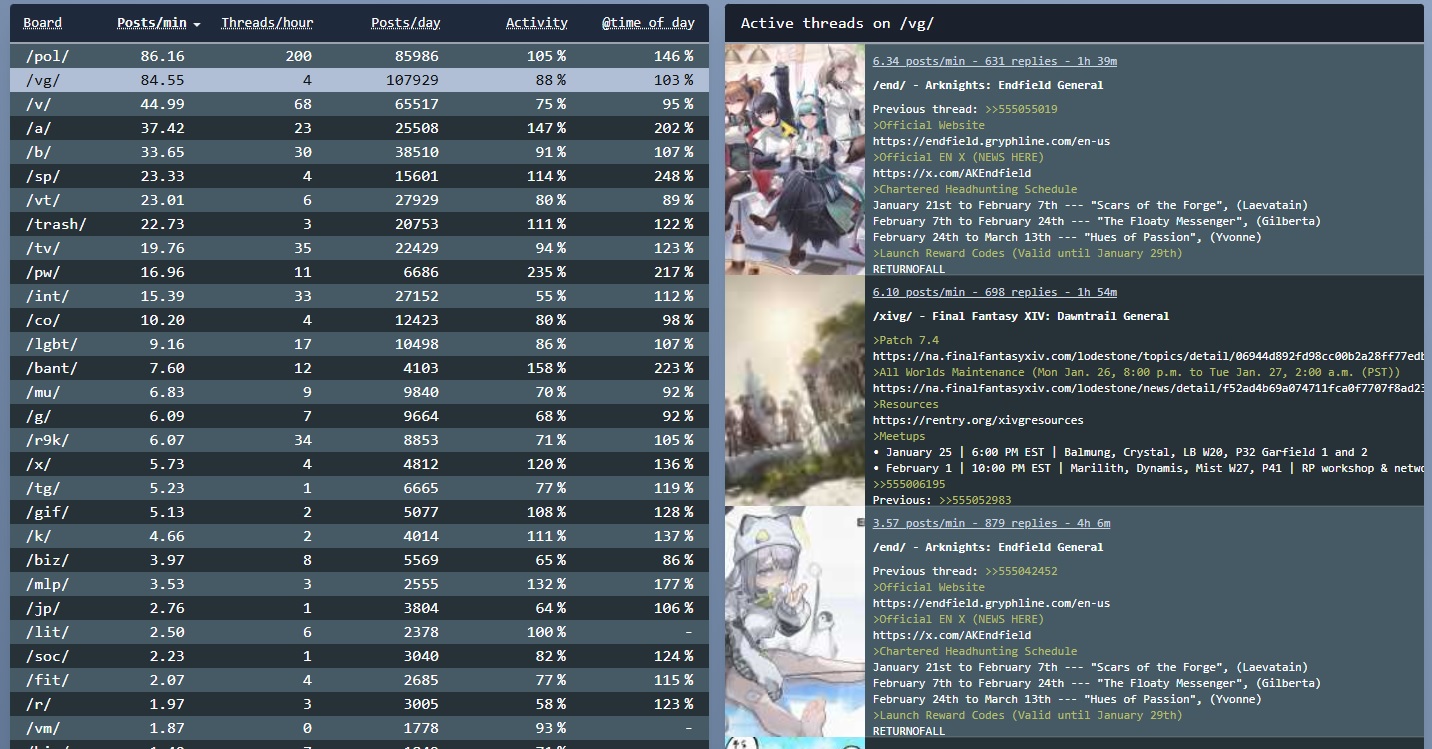1432x749 pixels.
Task: Select the /bant/ board row
Action: click(359, 368)
